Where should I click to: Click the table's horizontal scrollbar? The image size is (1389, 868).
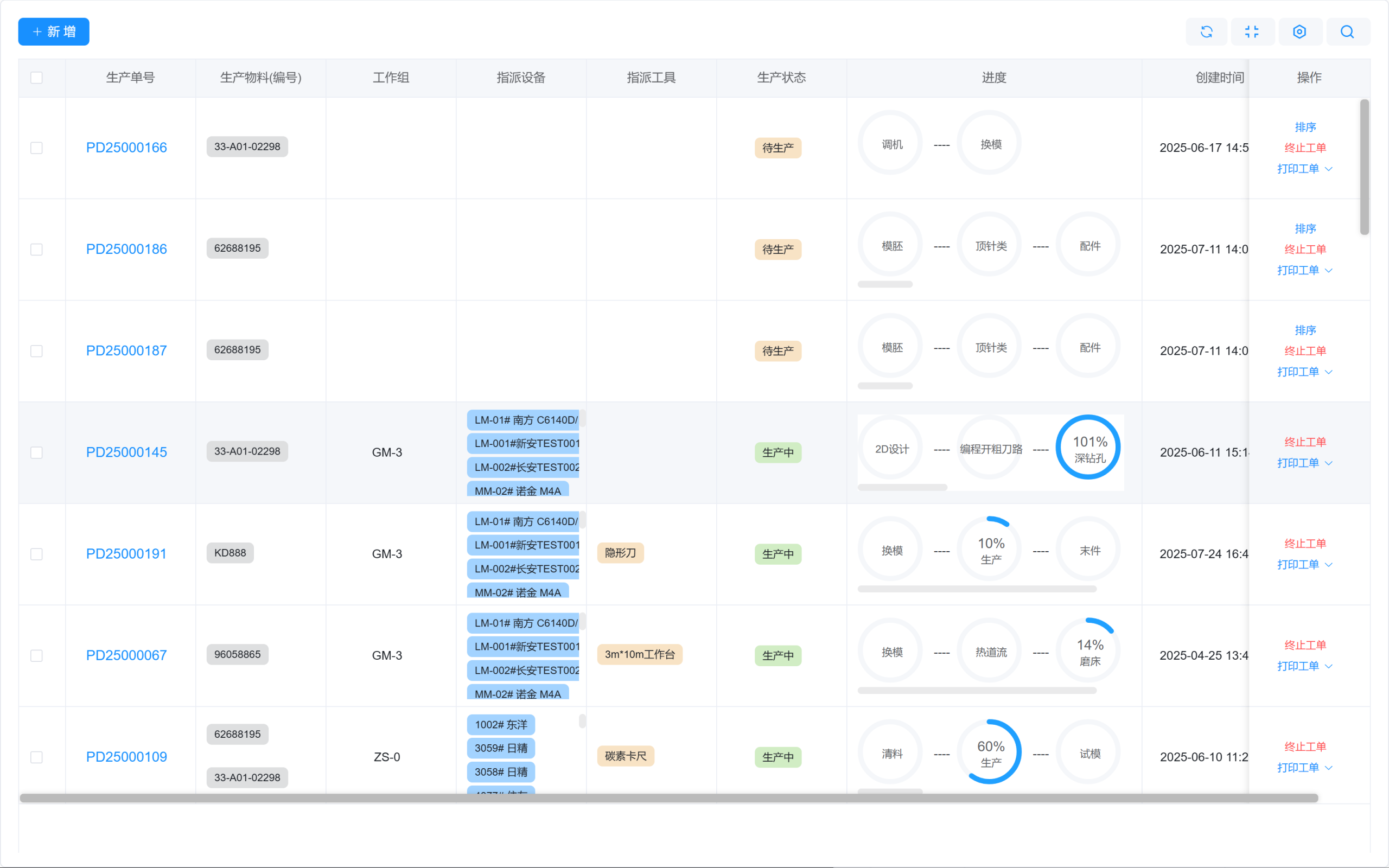pos(668,798)
